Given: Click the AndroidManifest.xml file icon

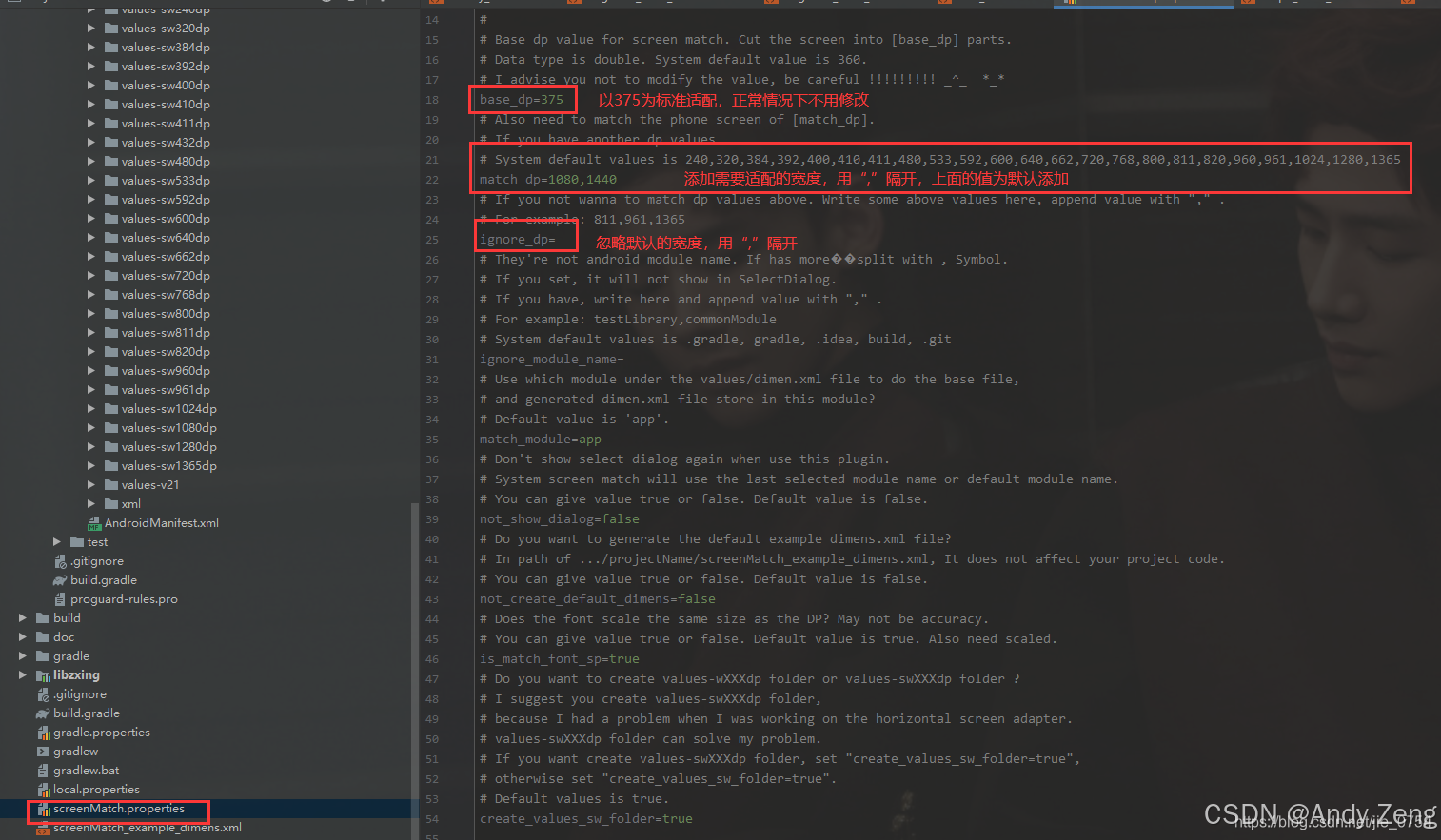Looking at the screenshot, I should pos(93,522).
